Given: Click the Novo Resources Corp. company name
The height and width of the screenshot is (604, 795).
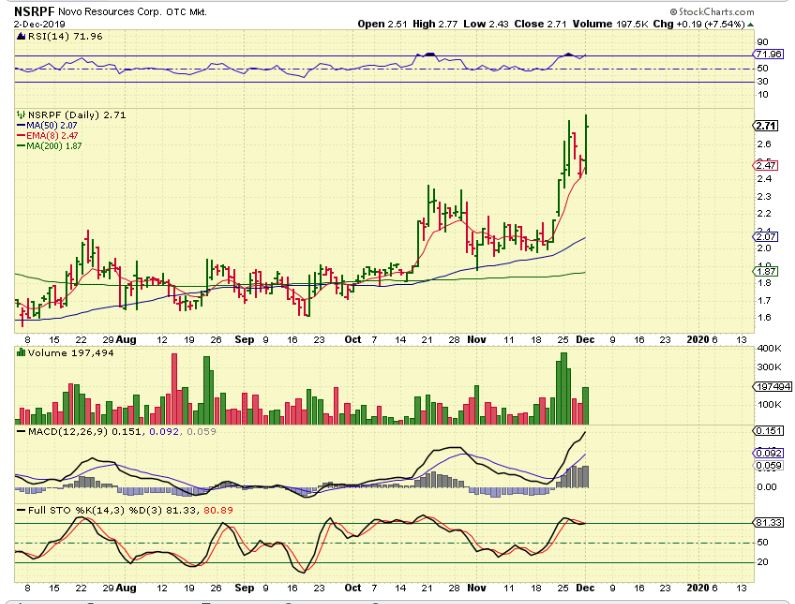Looking at the screenshot, I should 110,12.
